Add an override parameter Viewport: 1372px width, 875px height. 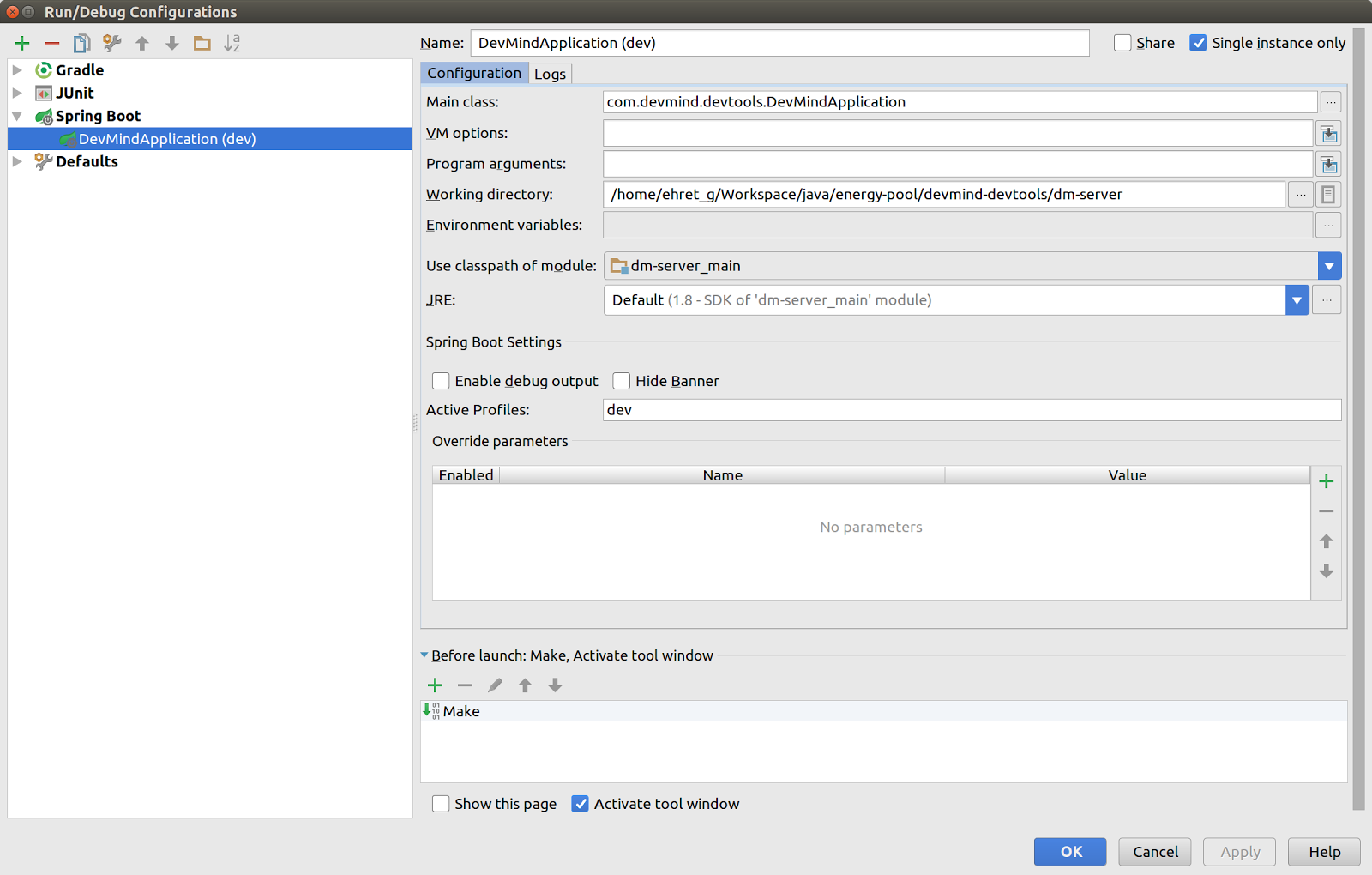1327,481
